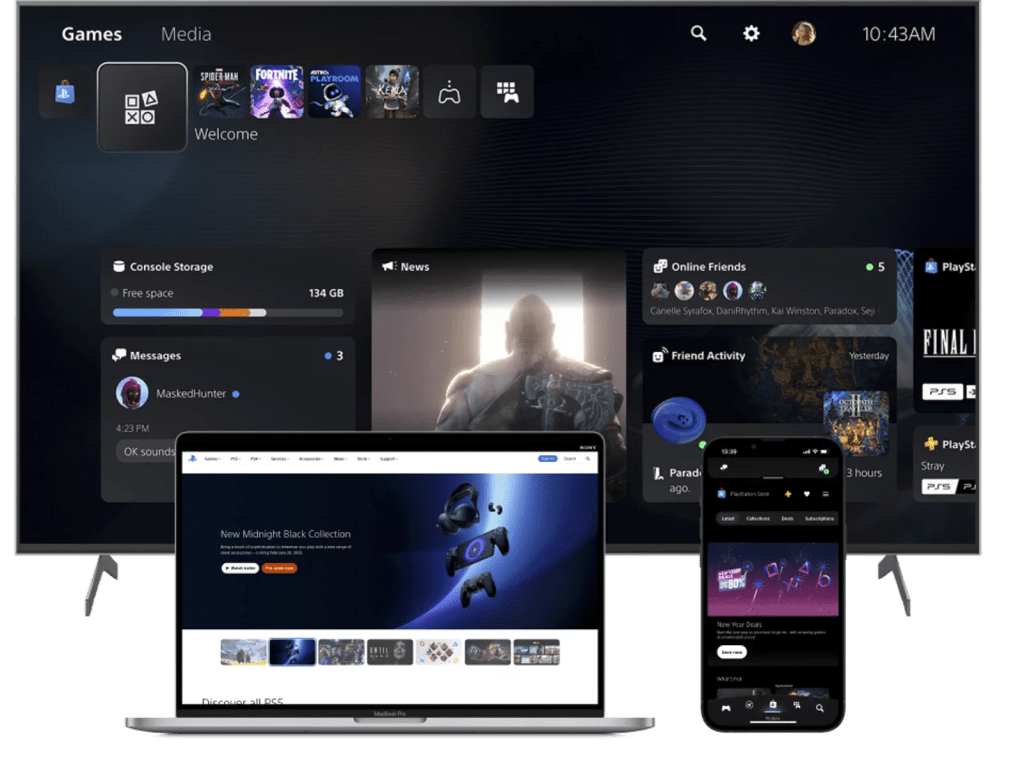
Task: Tap wishlist heart icon on phone
Action: pyautogui.click(x=807, y=494)
